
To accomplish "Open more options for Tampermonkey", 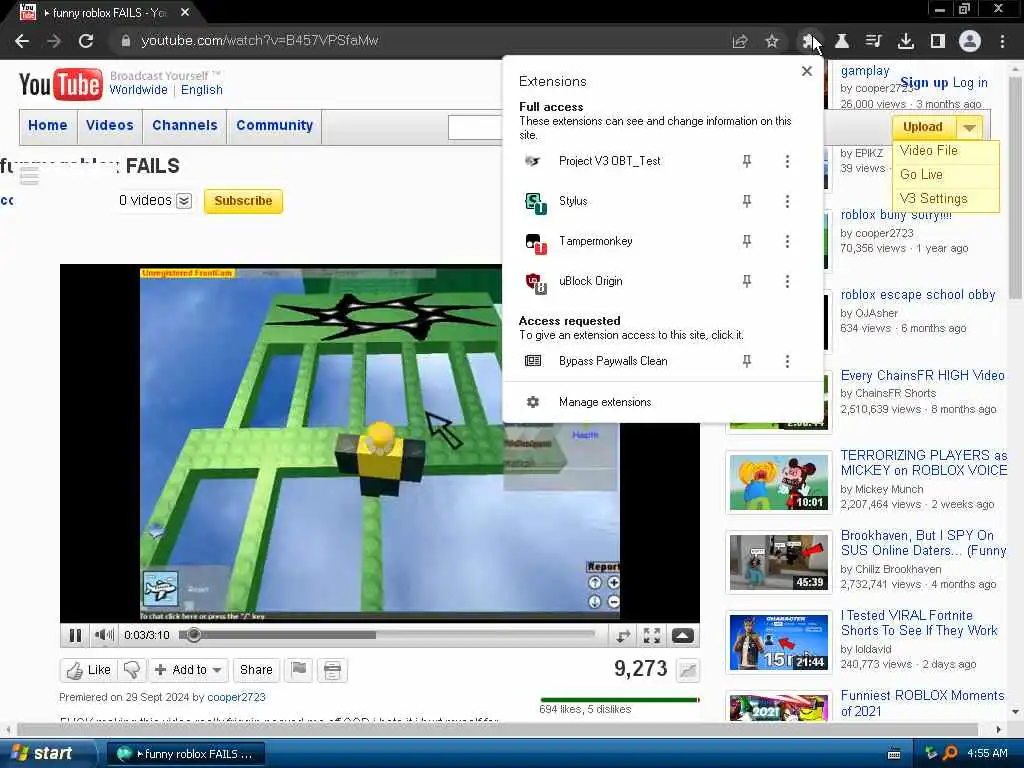I will [x=787, y=241].
